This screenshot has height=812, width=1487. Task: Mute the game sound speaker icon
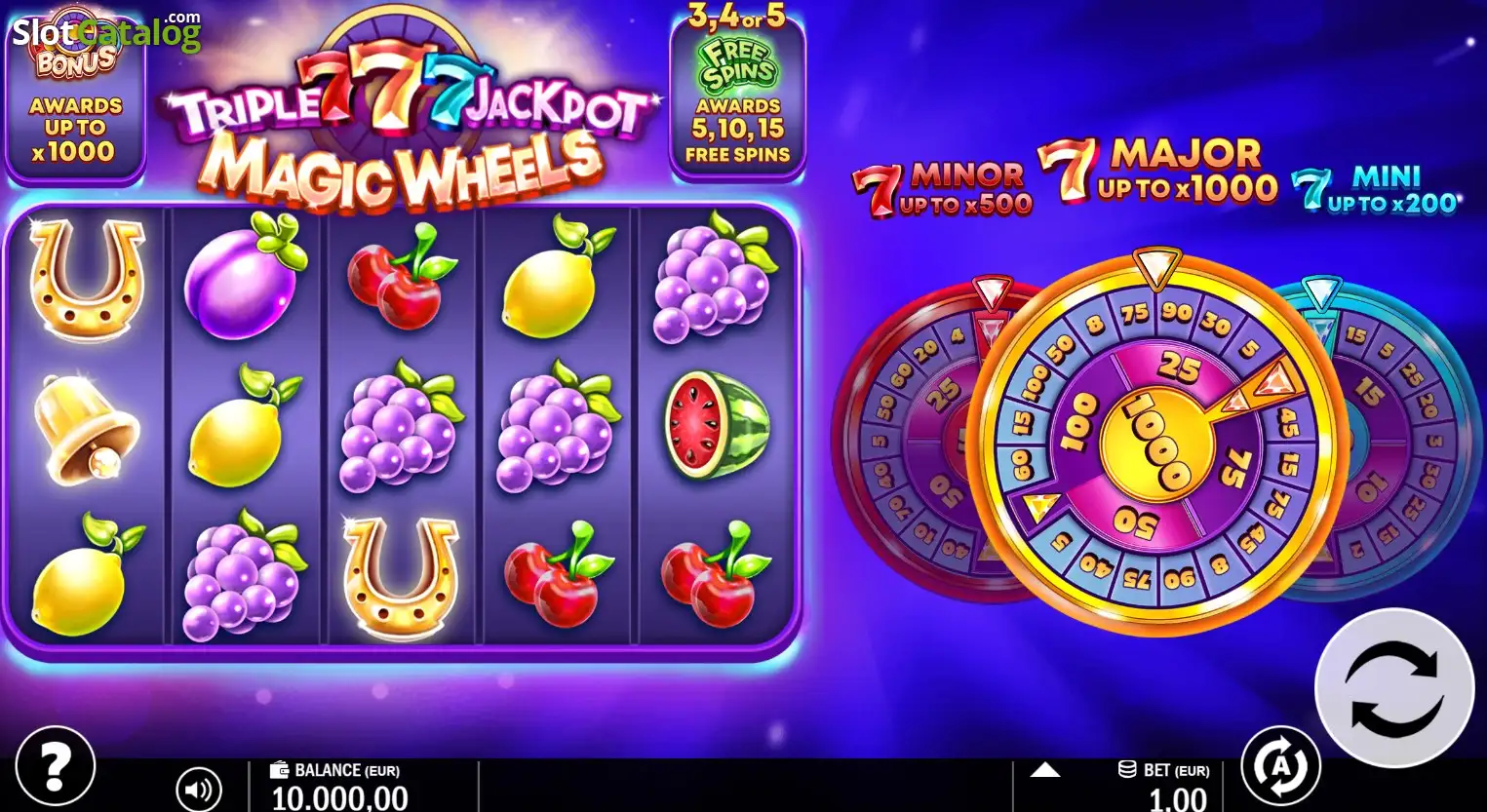pyautogui.click(x=198, y=789)
